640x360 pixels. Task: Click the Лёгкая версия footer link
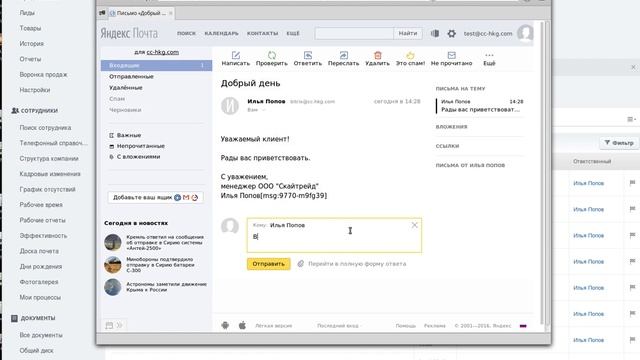[273, 326]
